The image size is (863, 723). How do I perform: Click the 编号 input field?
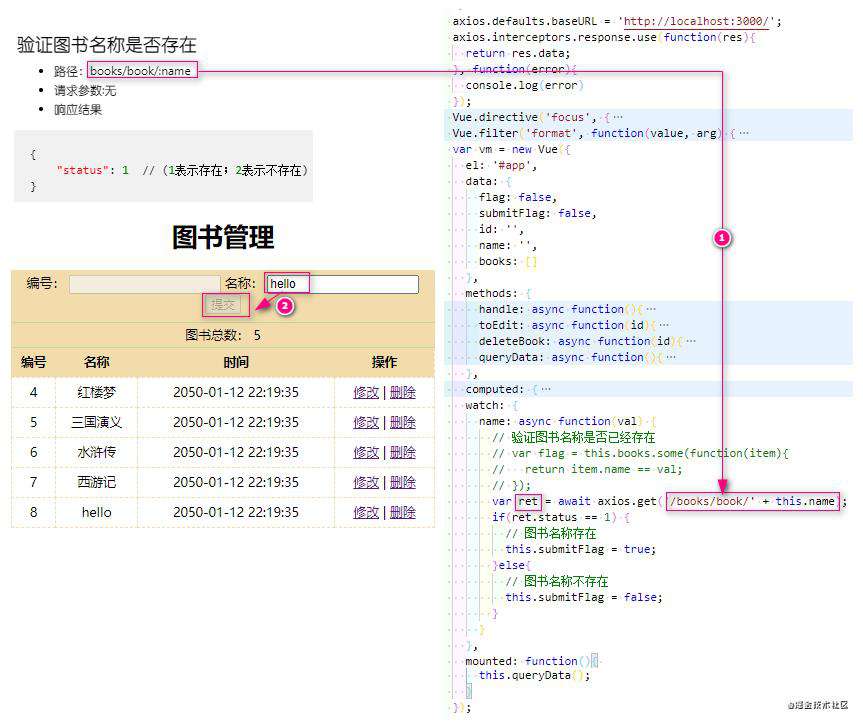tap(145, 284)
